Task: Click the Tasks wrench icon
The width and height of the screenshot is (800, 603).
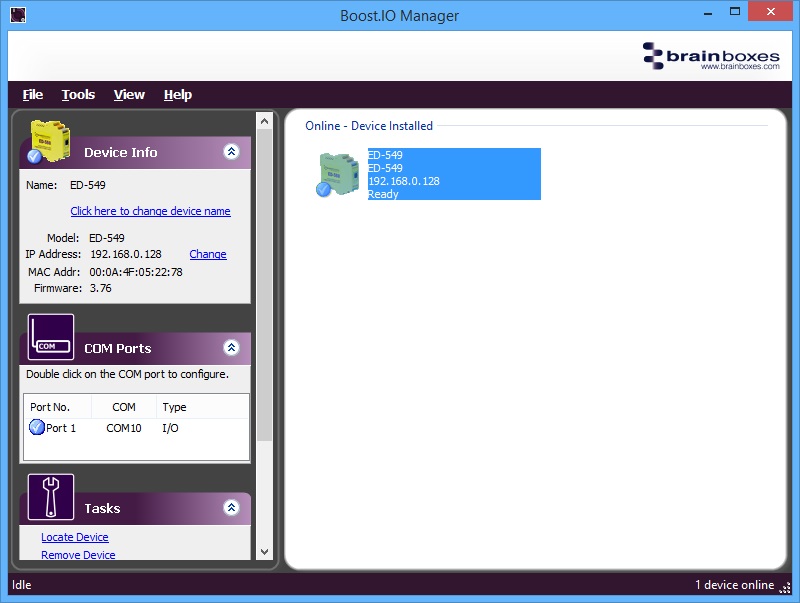Action: (x=50, y=497)
